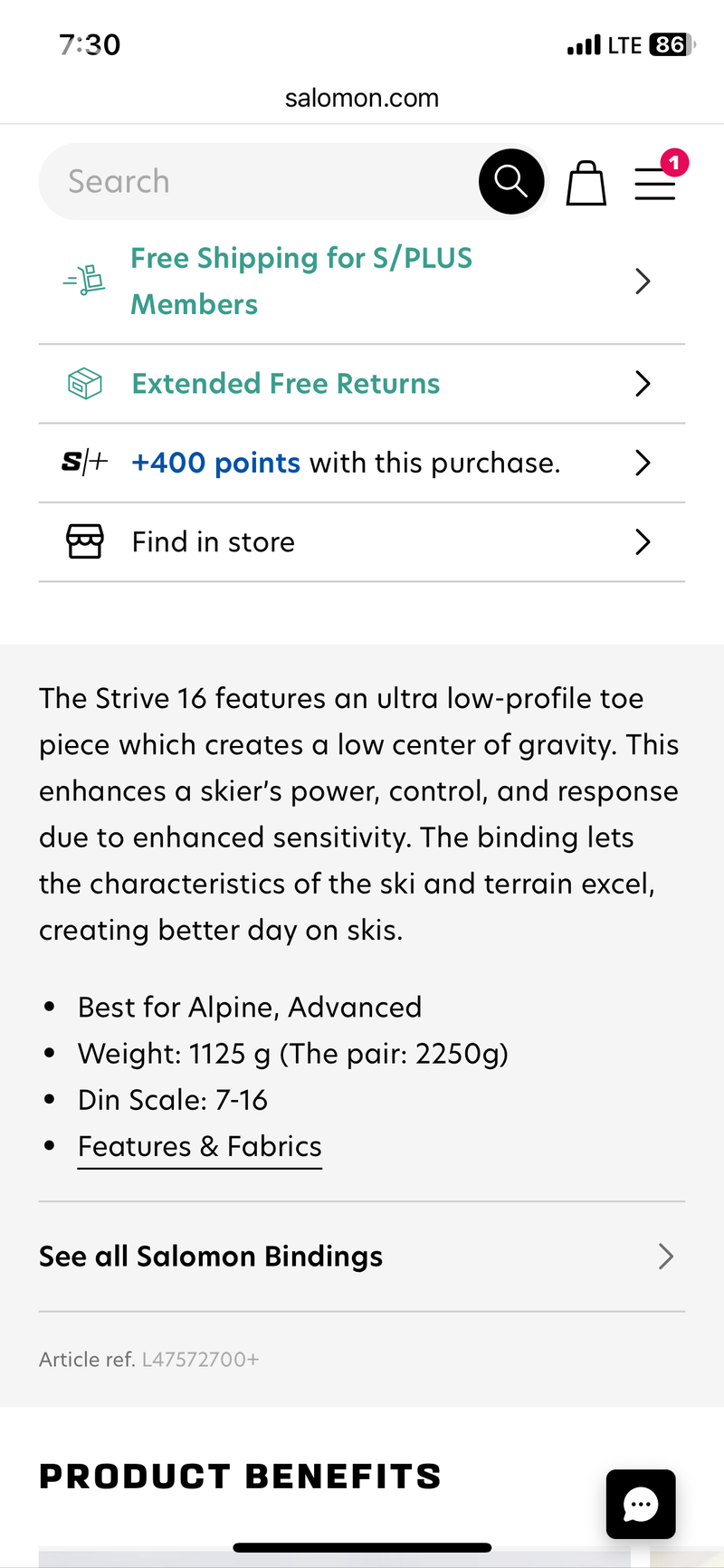
Task: Expand the +400 points chevron
Action: (x=643, y=463)
